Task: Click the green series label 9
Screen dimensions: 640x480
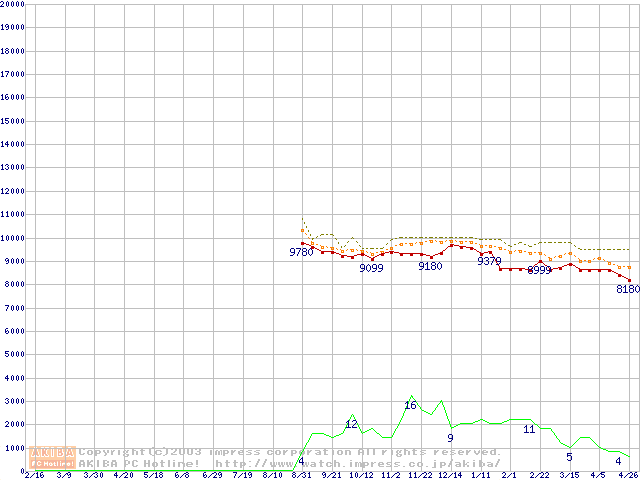Action: point(450,438)
